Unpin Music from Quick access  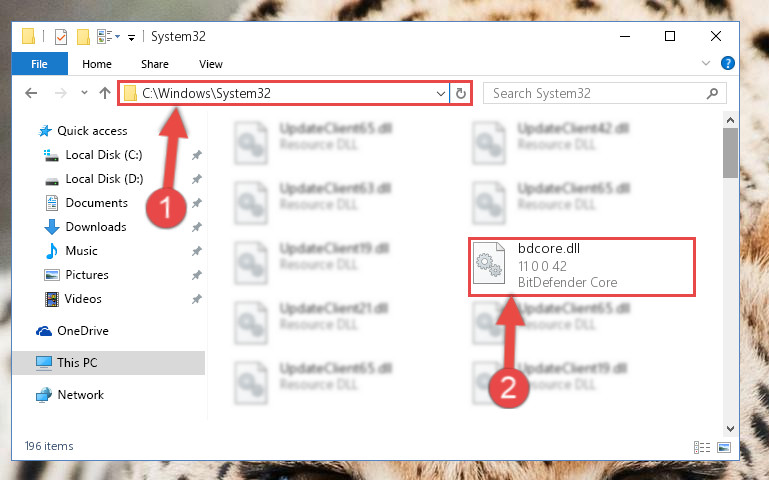click(x=197, y=251)
